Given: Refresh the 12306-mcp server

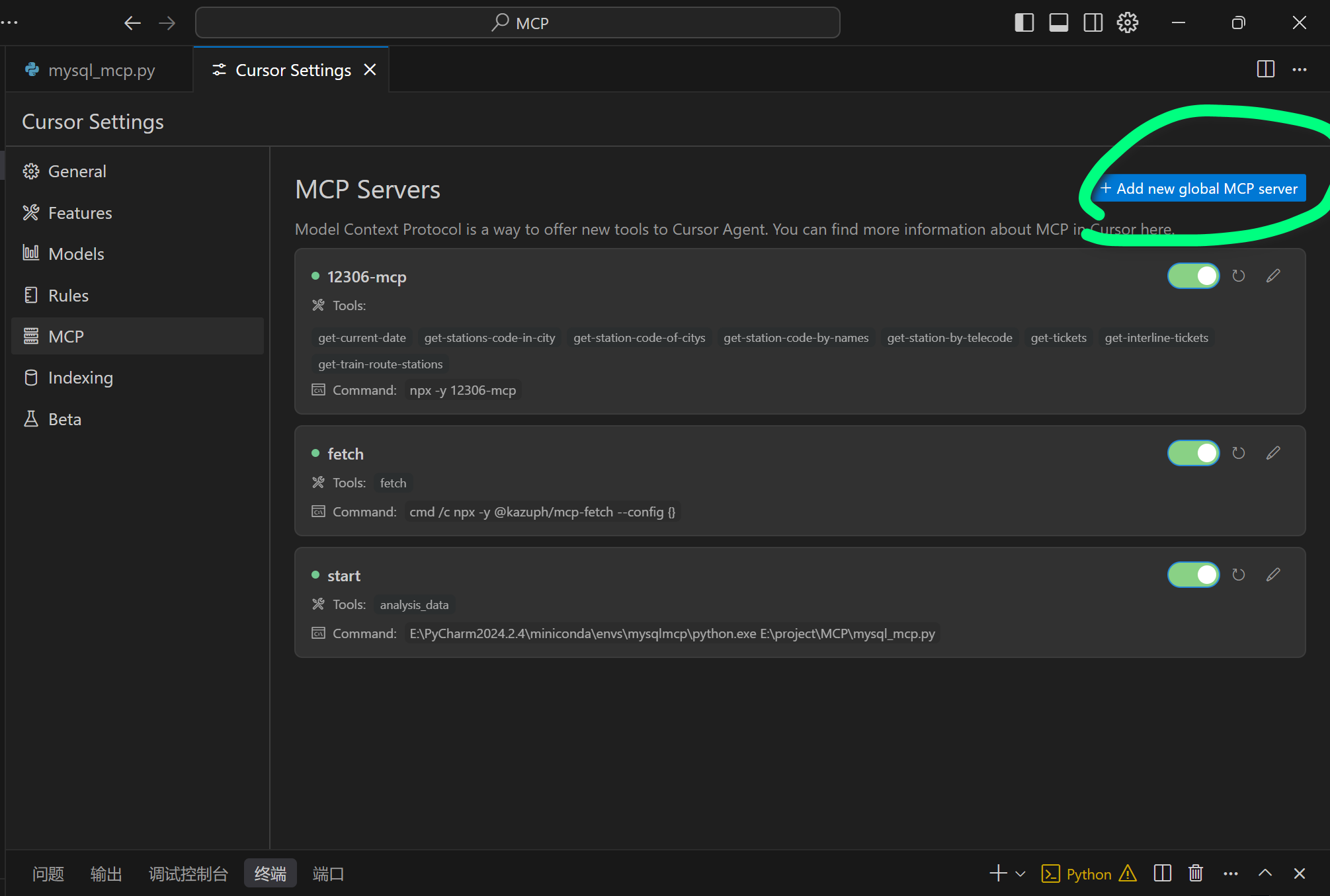Looking at the screenshot, I should tap(1238, 276).
